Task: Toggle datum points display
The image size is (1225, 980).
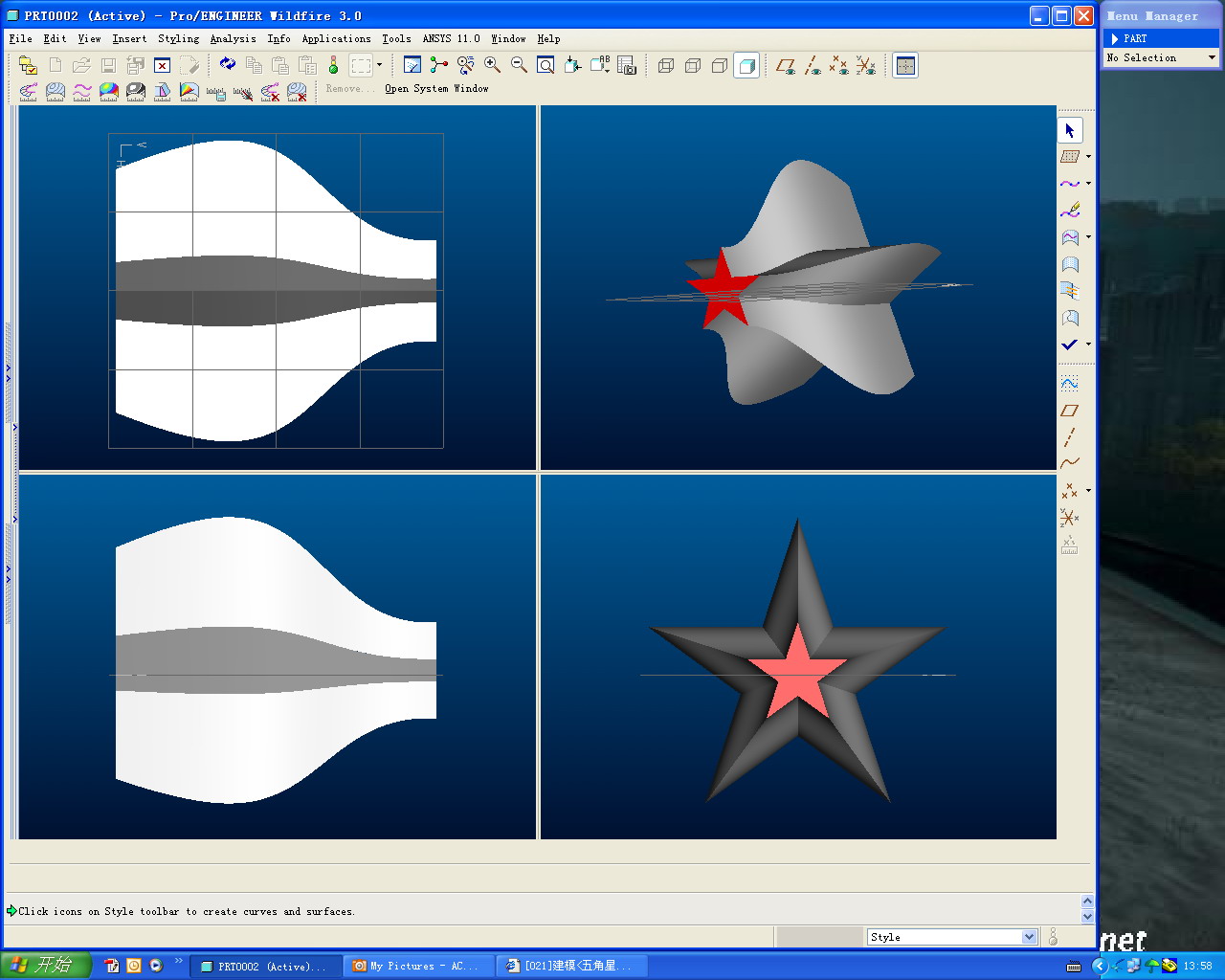Action: click(839, 65)
